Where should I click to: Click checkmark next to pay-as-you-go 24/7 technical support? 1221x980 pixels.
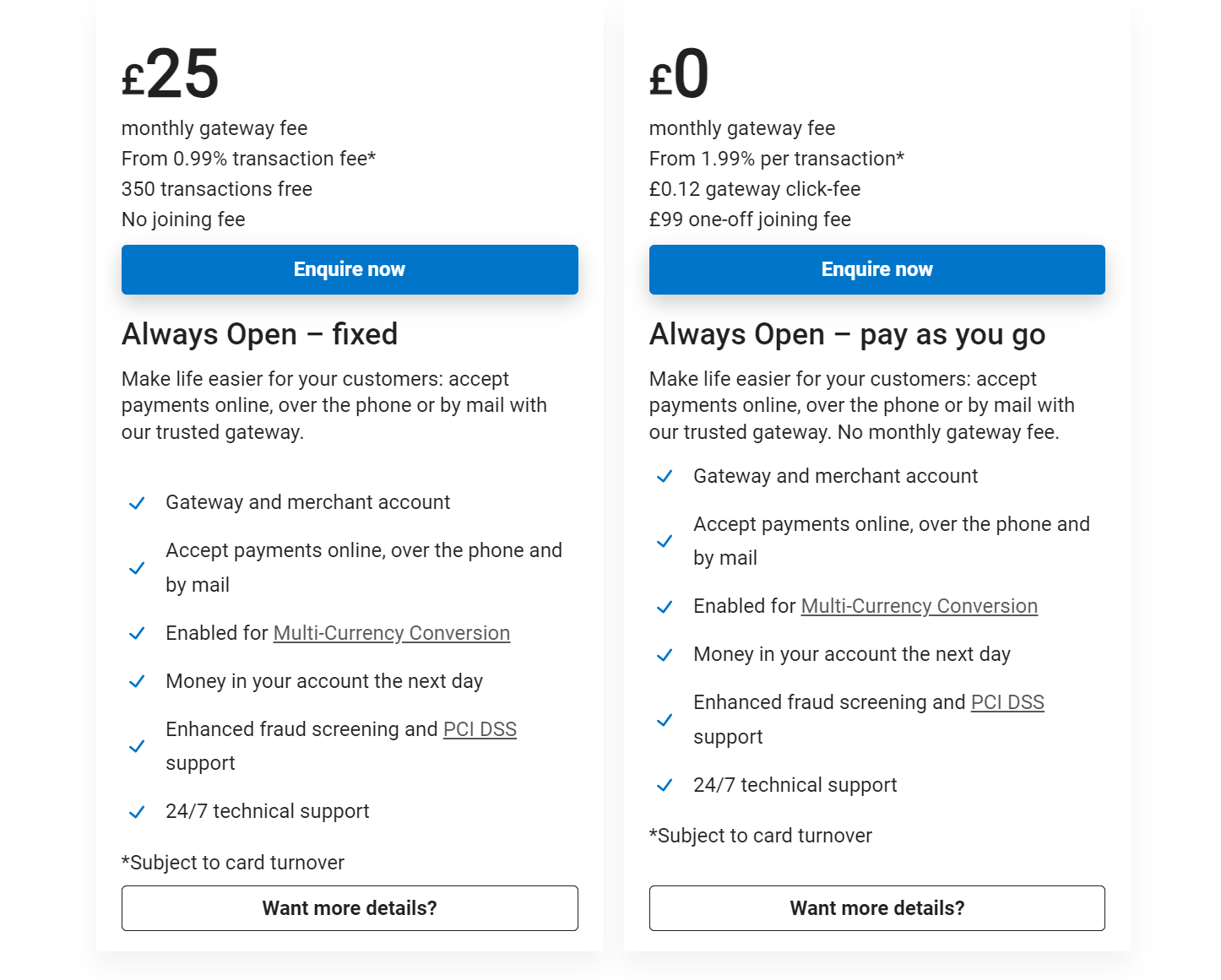point(665,786)
